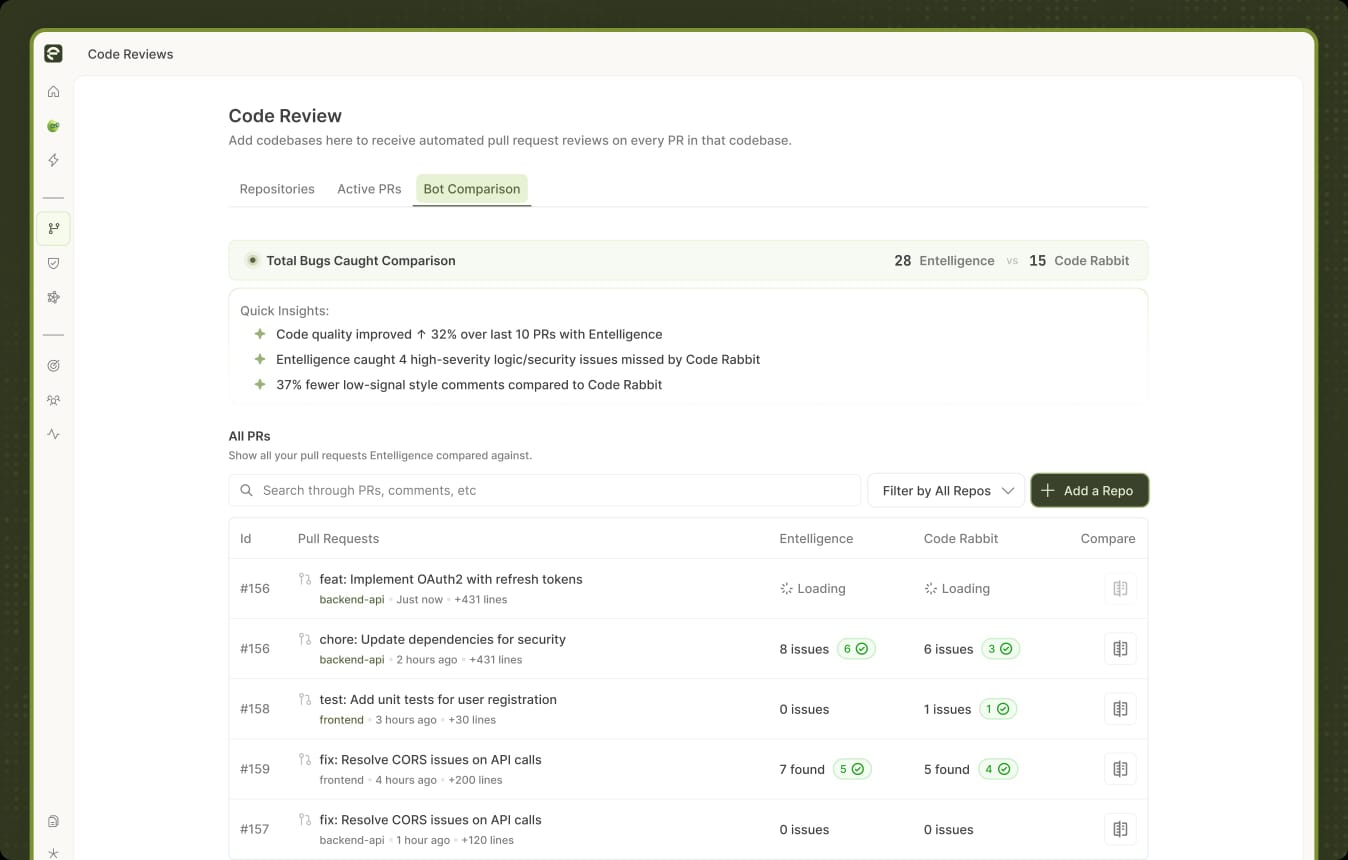This screenshot has width=1348, height=860.
Task: Focus the Search through PRs input field
Action: click(545, 491)
